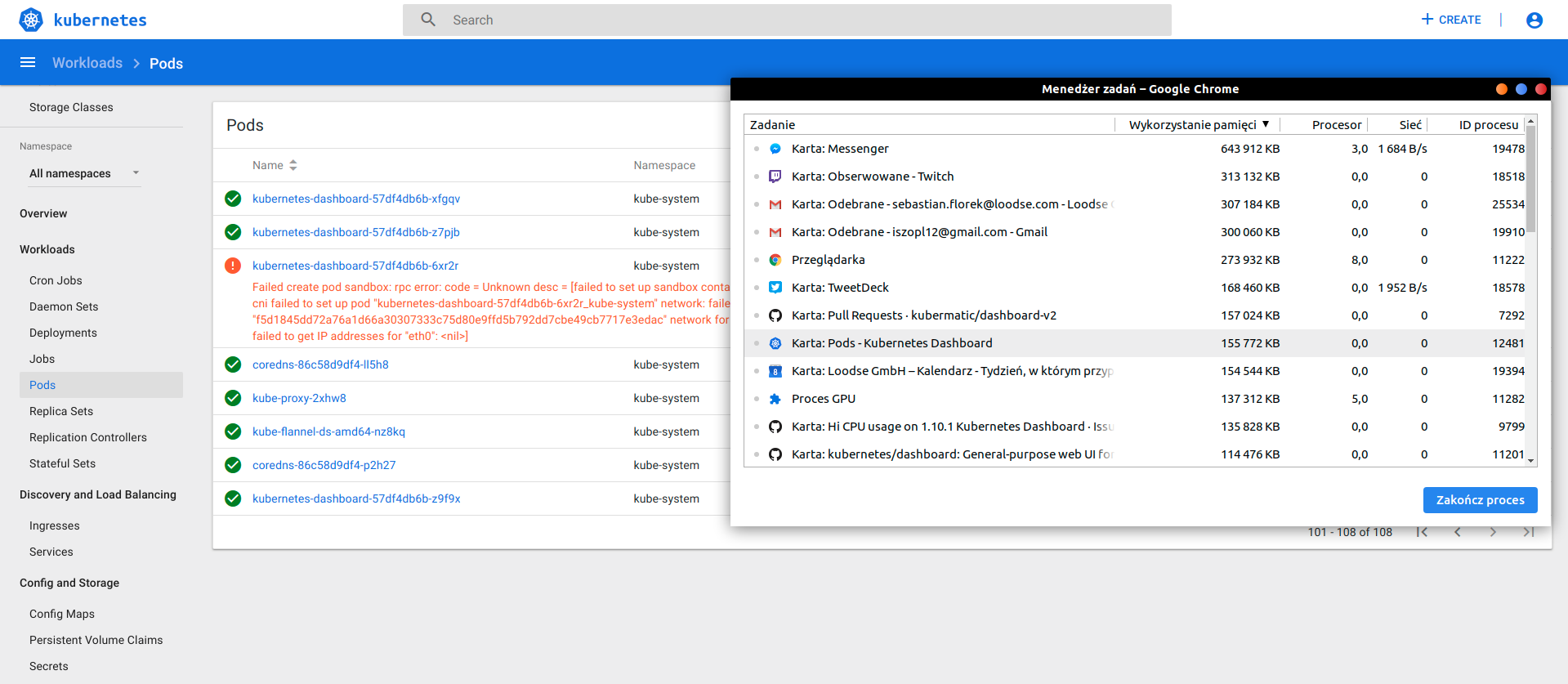1568x684 pixels.
Task: Select Chrome icon for Przeglądarka row
Action: tap(775, 260)
